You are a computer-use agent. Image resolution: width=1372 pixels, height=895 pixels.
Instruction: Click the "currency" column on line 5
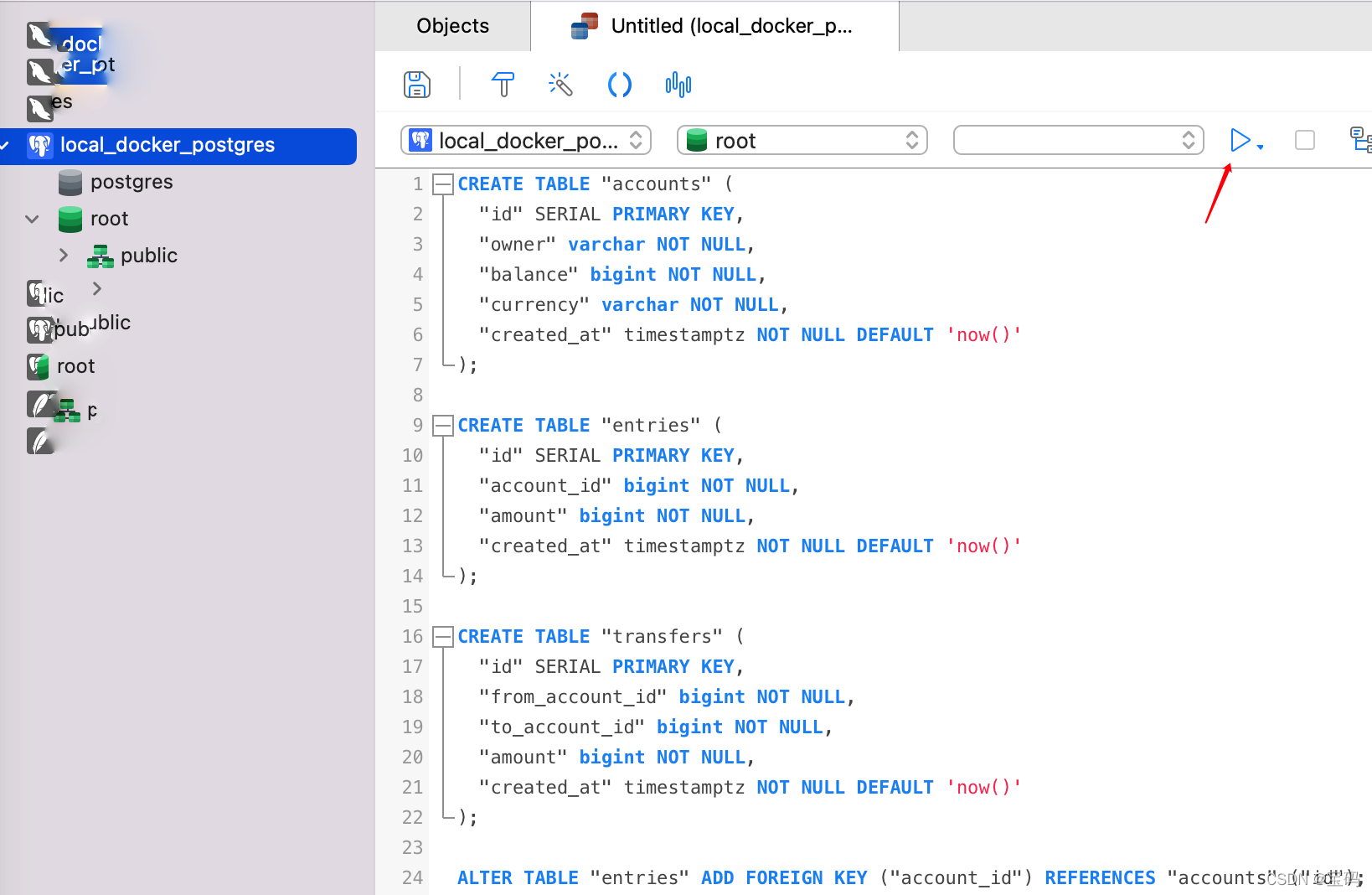point(534,304)
